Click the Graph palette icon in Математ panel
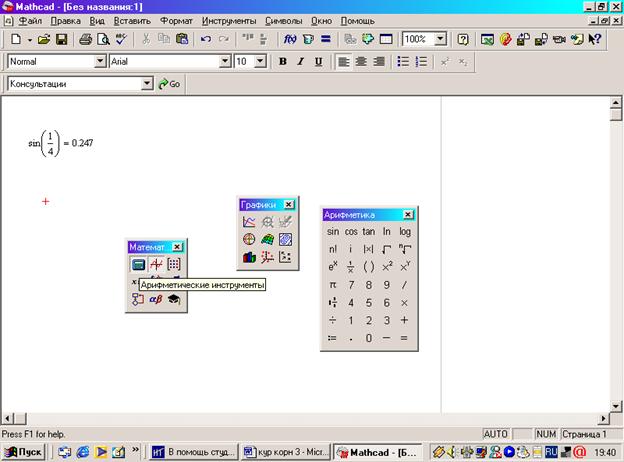The height and width of the screenshot is (462, 624). click(156, 264)
